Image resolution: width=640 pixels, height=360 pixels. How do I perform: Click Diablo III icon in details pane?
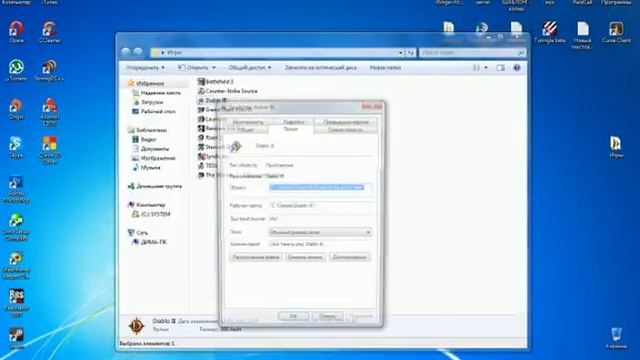tap(136, 326)
